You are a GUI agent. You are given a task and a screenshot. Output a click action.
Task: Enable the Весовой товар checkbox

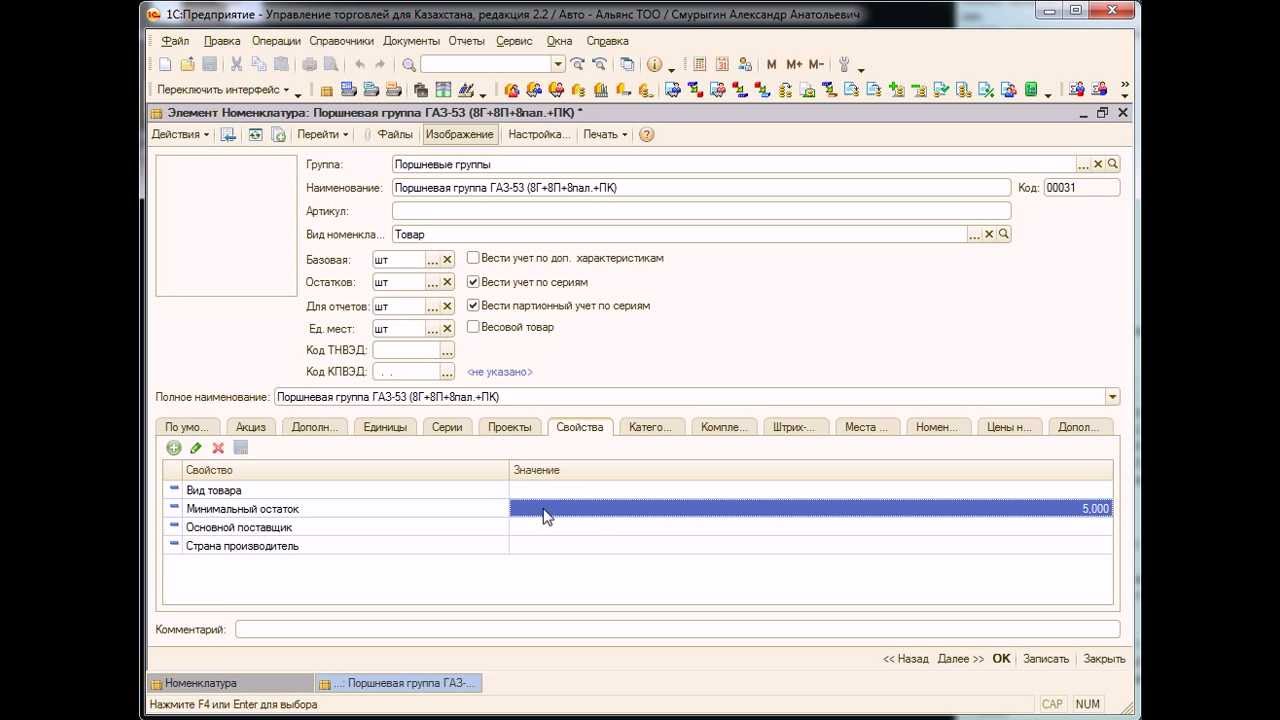473,327
